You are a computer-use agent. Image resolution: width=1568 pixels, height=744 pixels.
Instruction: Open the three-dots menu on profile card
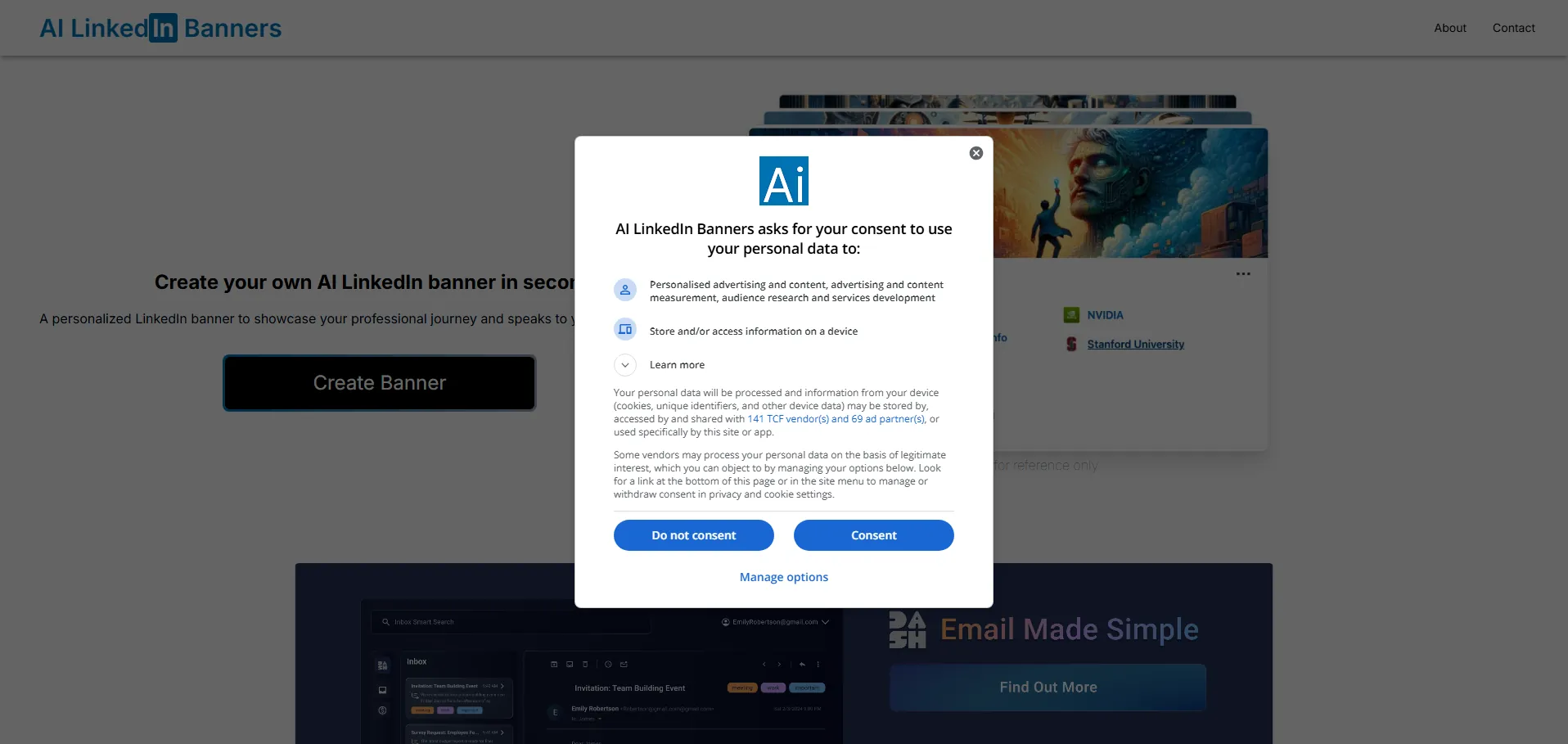[x=1243, y=274]
